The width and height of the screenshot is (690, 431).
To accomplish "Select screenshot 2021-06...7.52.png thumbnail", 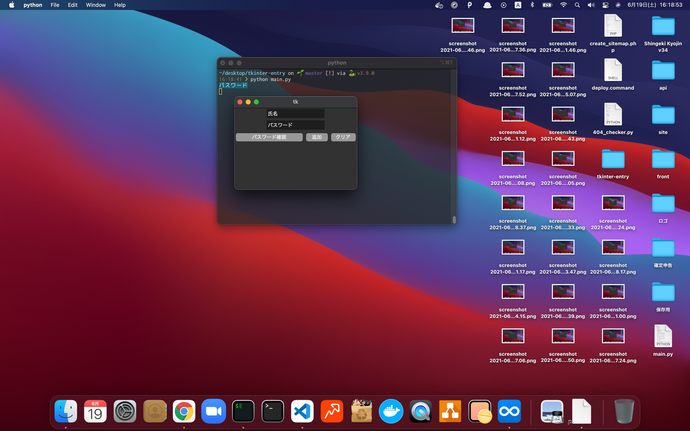I will click(x=513, y=70).
